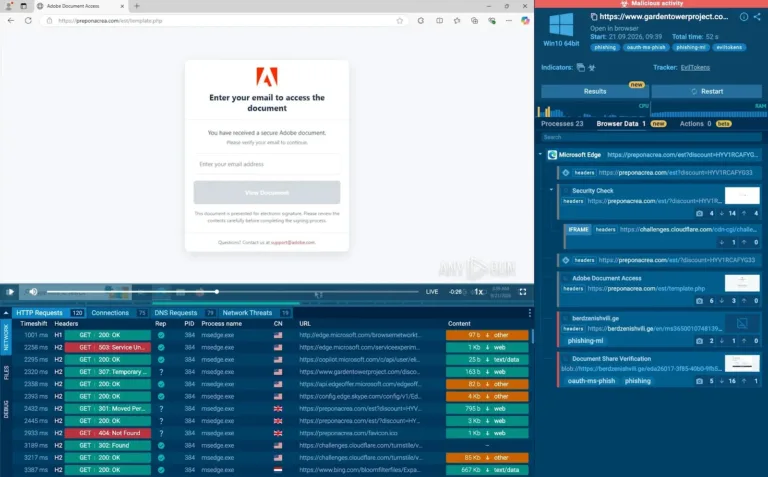The image size is (768, 477).
Task: Open headers for the berdzenishvili.ge entry
Action: pyautogui.click(x=573, y=329)
